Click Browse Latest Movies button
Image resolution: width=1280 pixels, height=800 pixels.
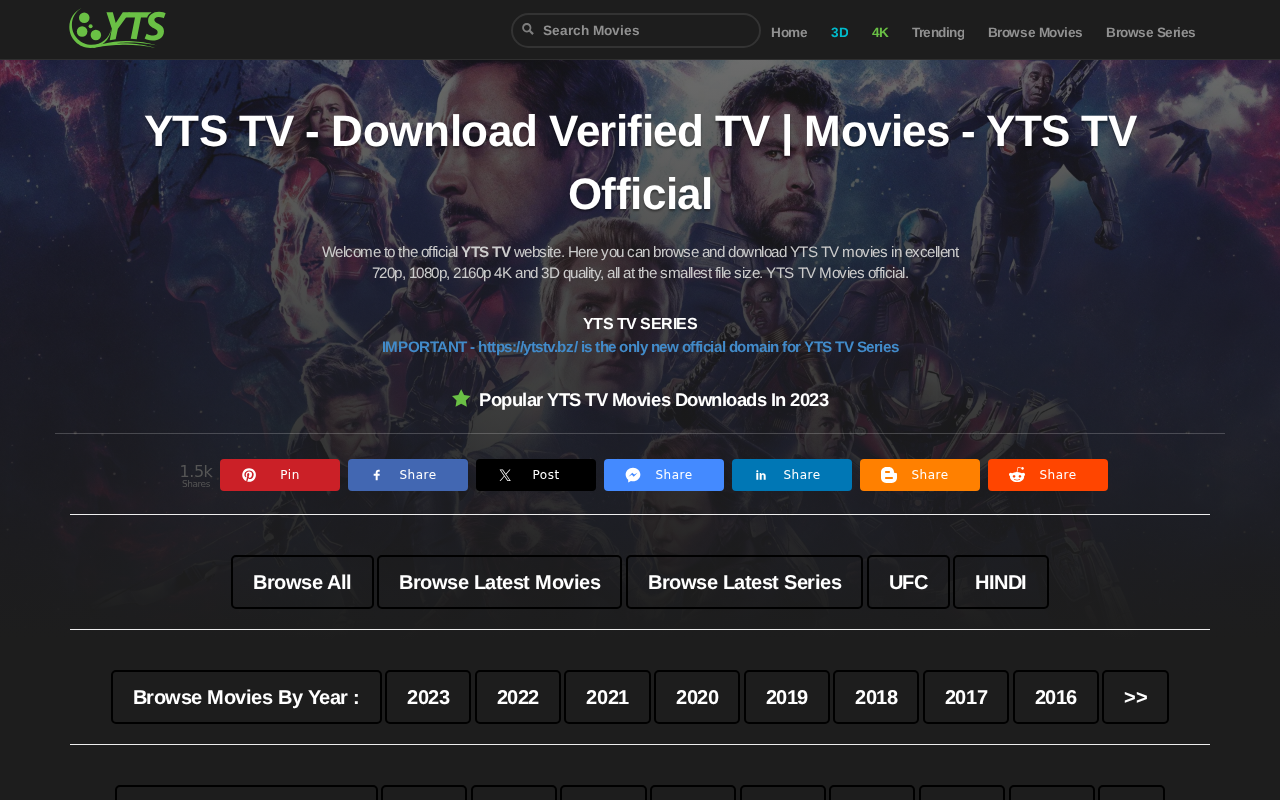tap(500, 582)
